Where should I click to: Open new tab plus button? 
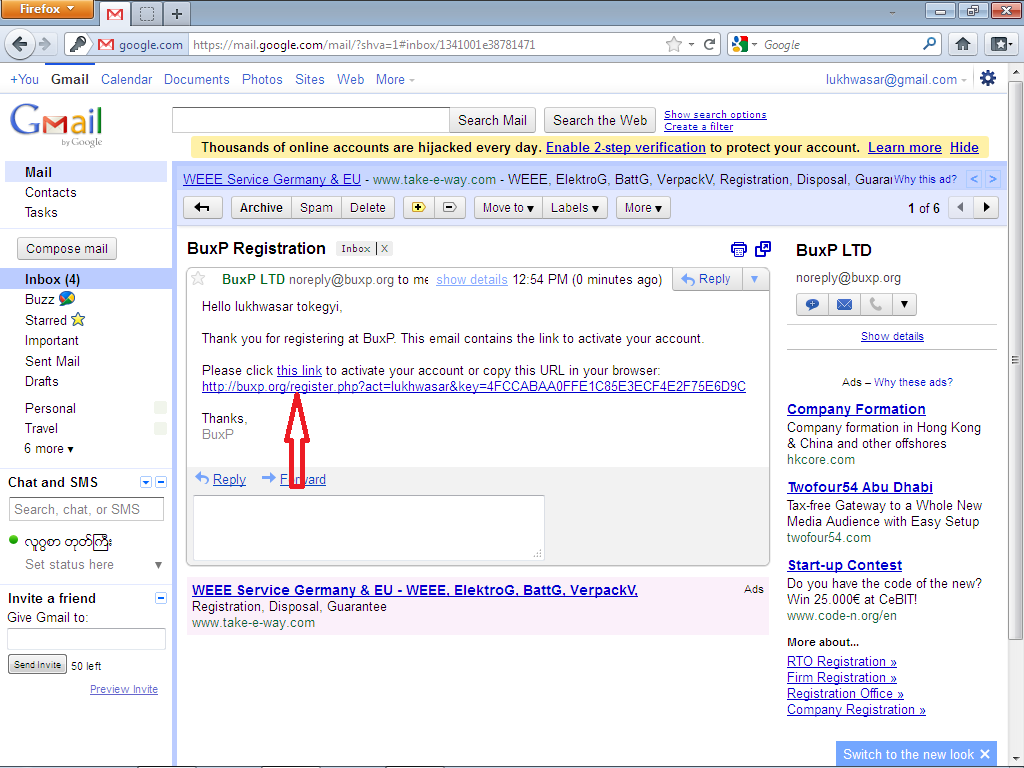[x=176, y=14]
